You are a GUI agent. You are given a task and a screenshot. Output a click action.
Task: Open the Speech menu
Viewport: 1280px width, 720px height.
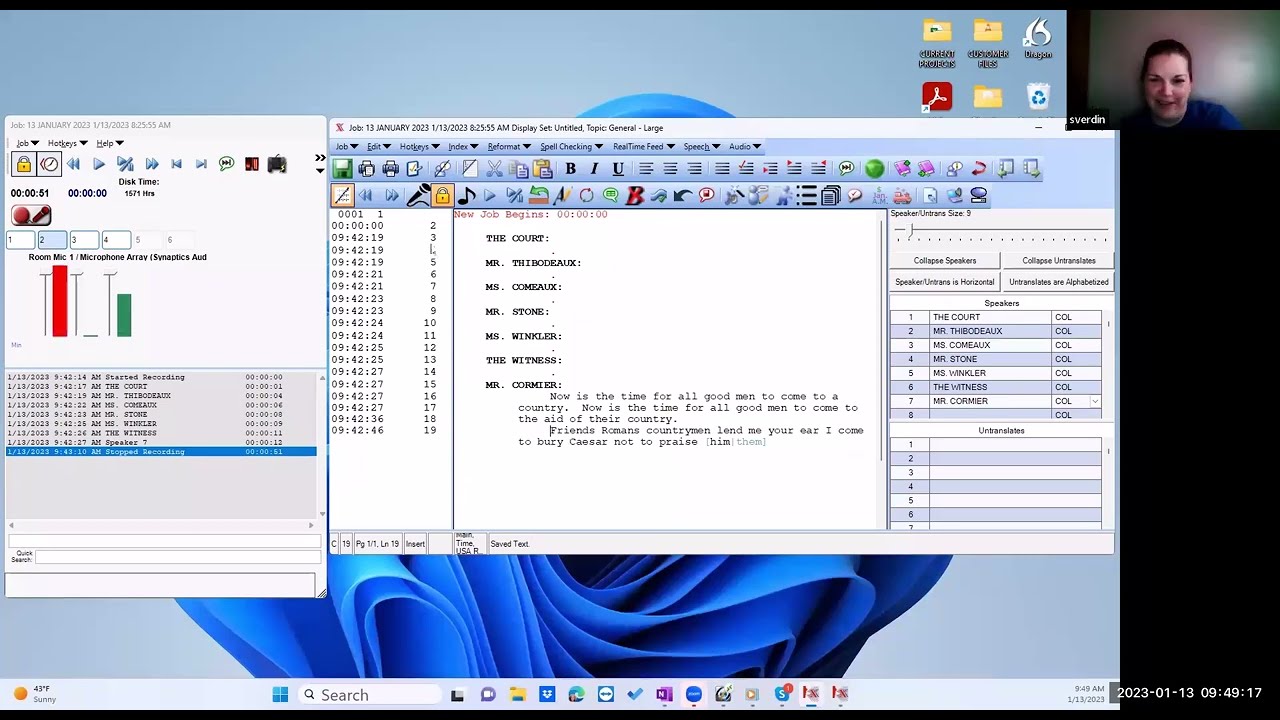coord(701,147)
